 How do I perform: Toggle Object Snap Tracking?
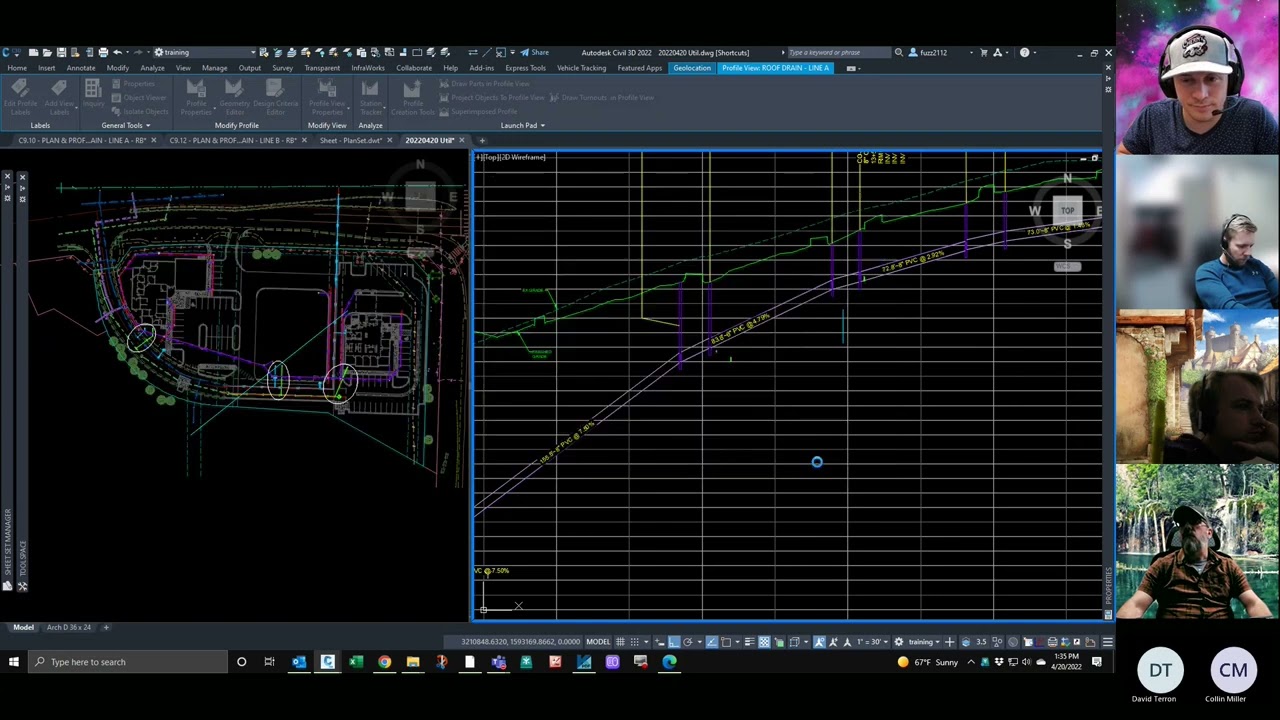[711, 642]
